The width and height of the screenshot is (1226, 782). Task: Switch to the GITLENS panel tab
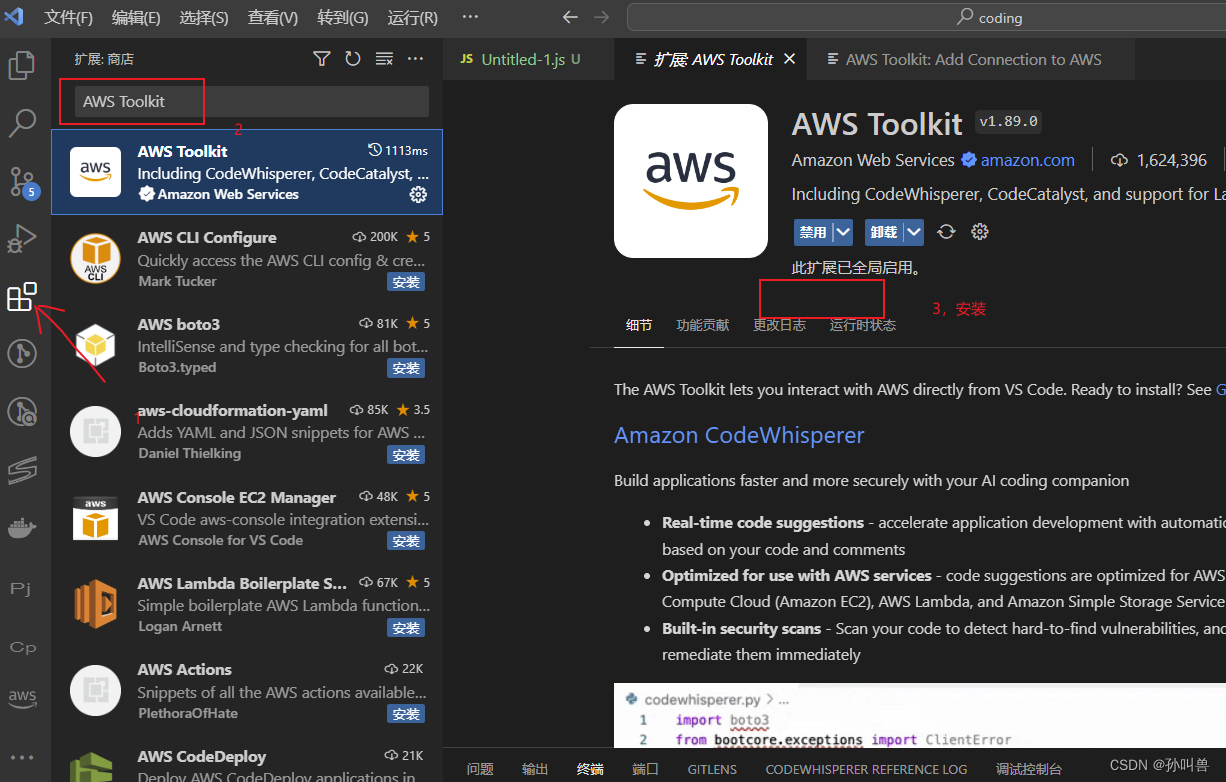[712, 769]
